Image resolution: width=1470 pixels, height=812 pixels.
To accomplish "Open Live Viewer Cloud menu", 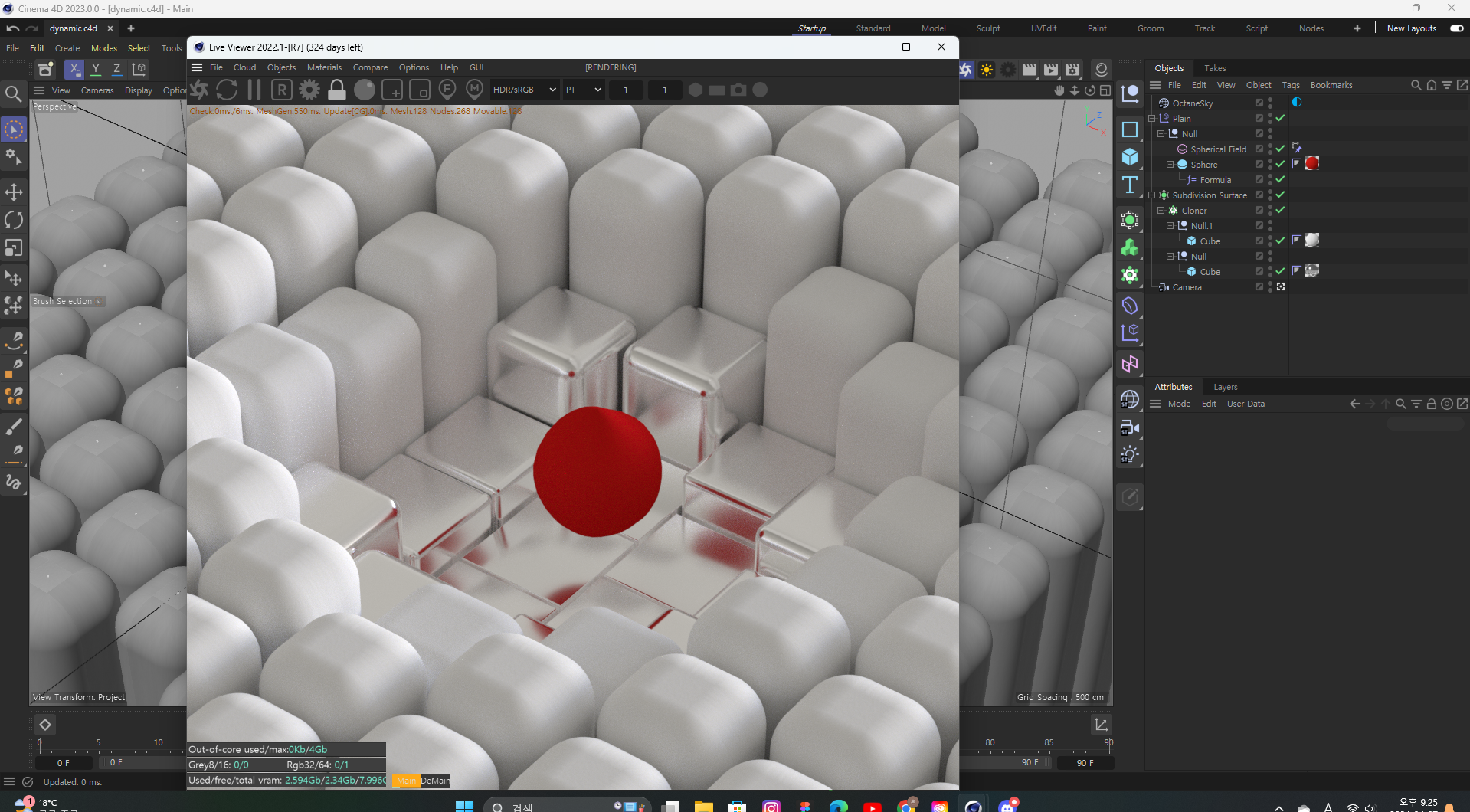I will pos(244,67).
